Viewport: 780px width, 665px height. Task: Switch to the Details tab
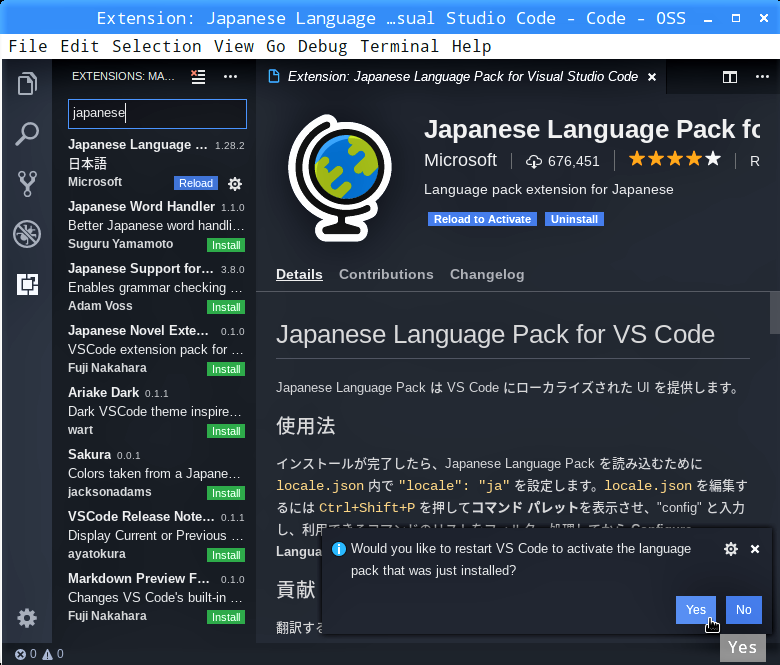[299, 275]
